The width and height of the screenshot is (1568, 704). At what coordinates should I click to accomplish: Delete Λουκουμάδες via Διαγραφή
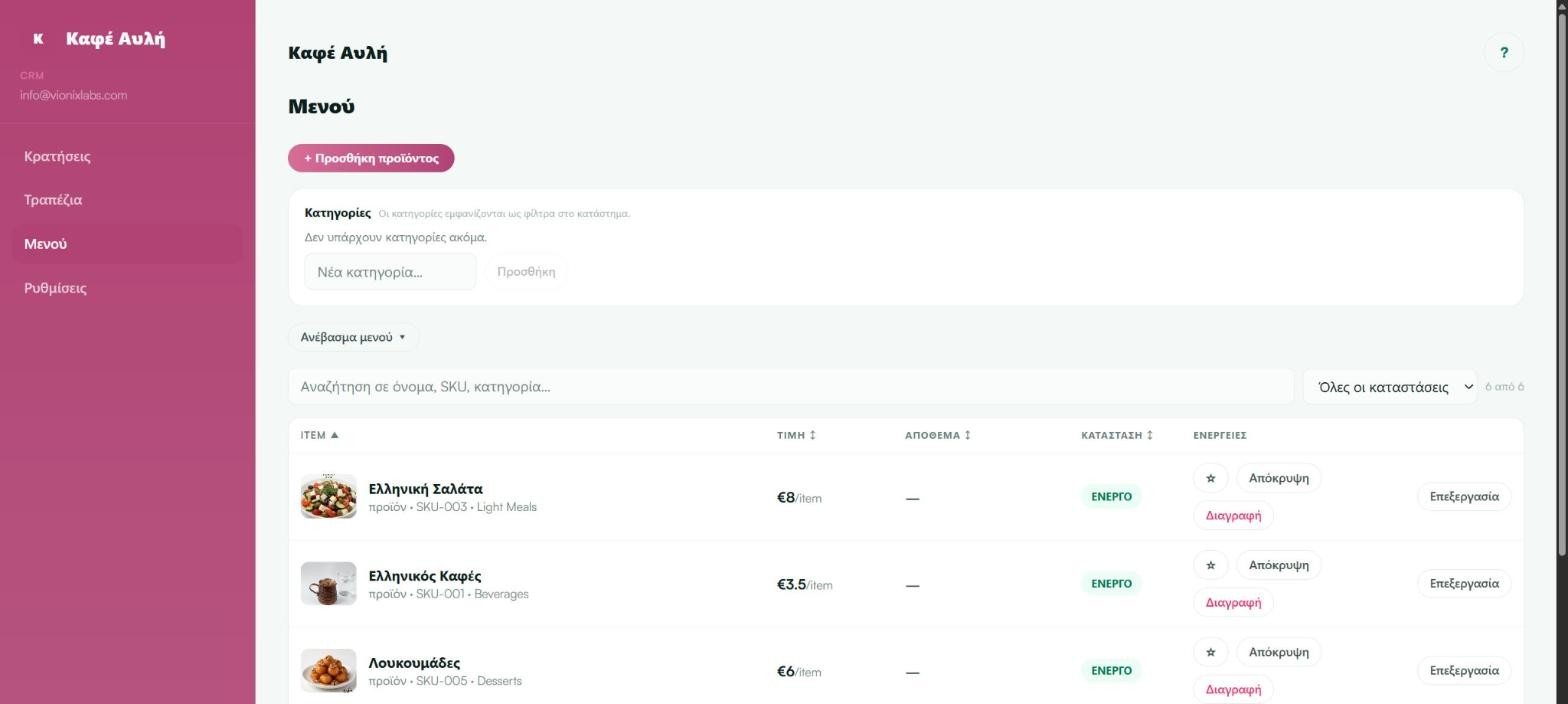(1233, 689)
